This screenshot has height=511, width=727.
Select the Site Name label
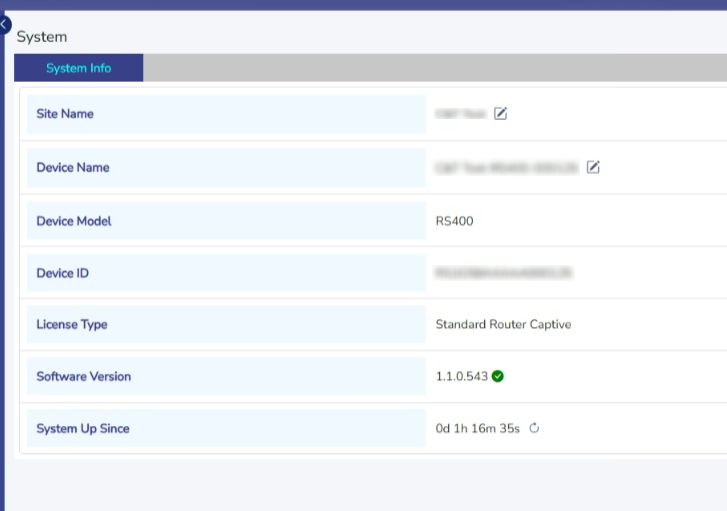coord(65,114)
